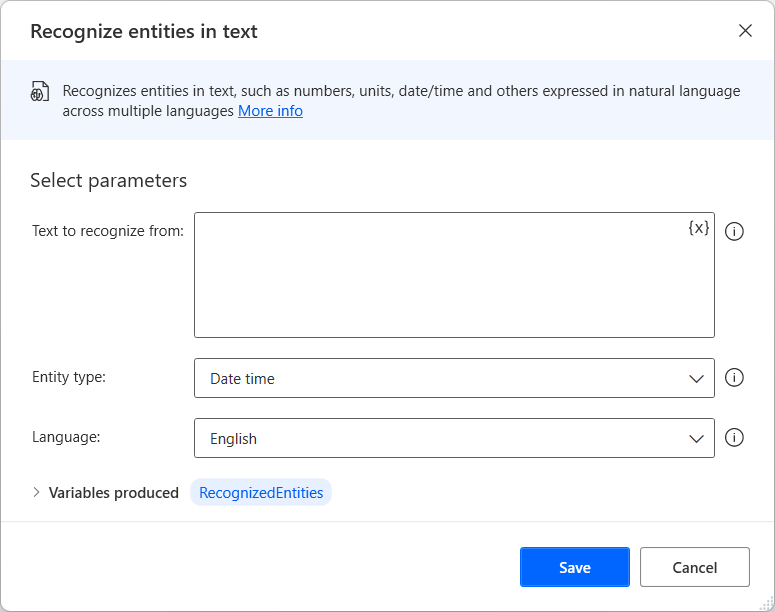Click the Variables produced label
Screen dimensions: 775x612
coord(114,493)
